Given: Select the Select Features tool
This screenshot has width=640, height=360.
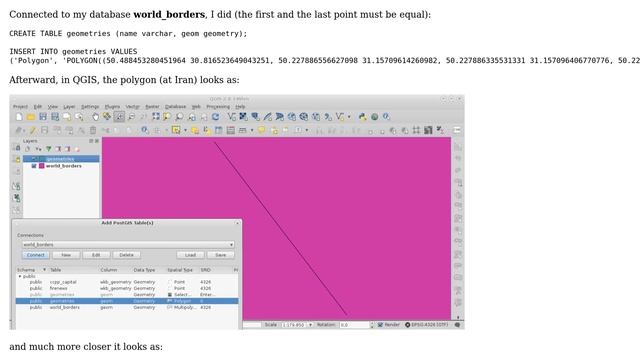Looking at the screenshot, I should click(176, 130).
